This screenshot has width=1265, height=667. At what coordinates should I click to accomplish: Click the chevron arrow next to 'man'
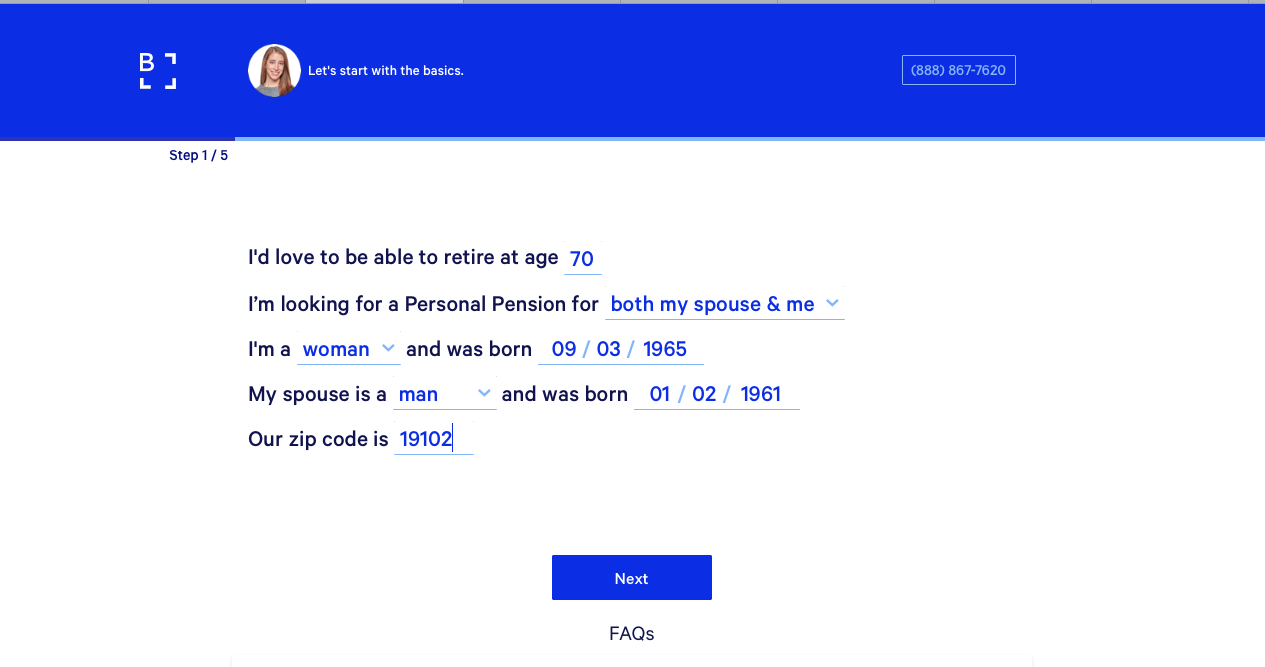[x=484, y=393]
